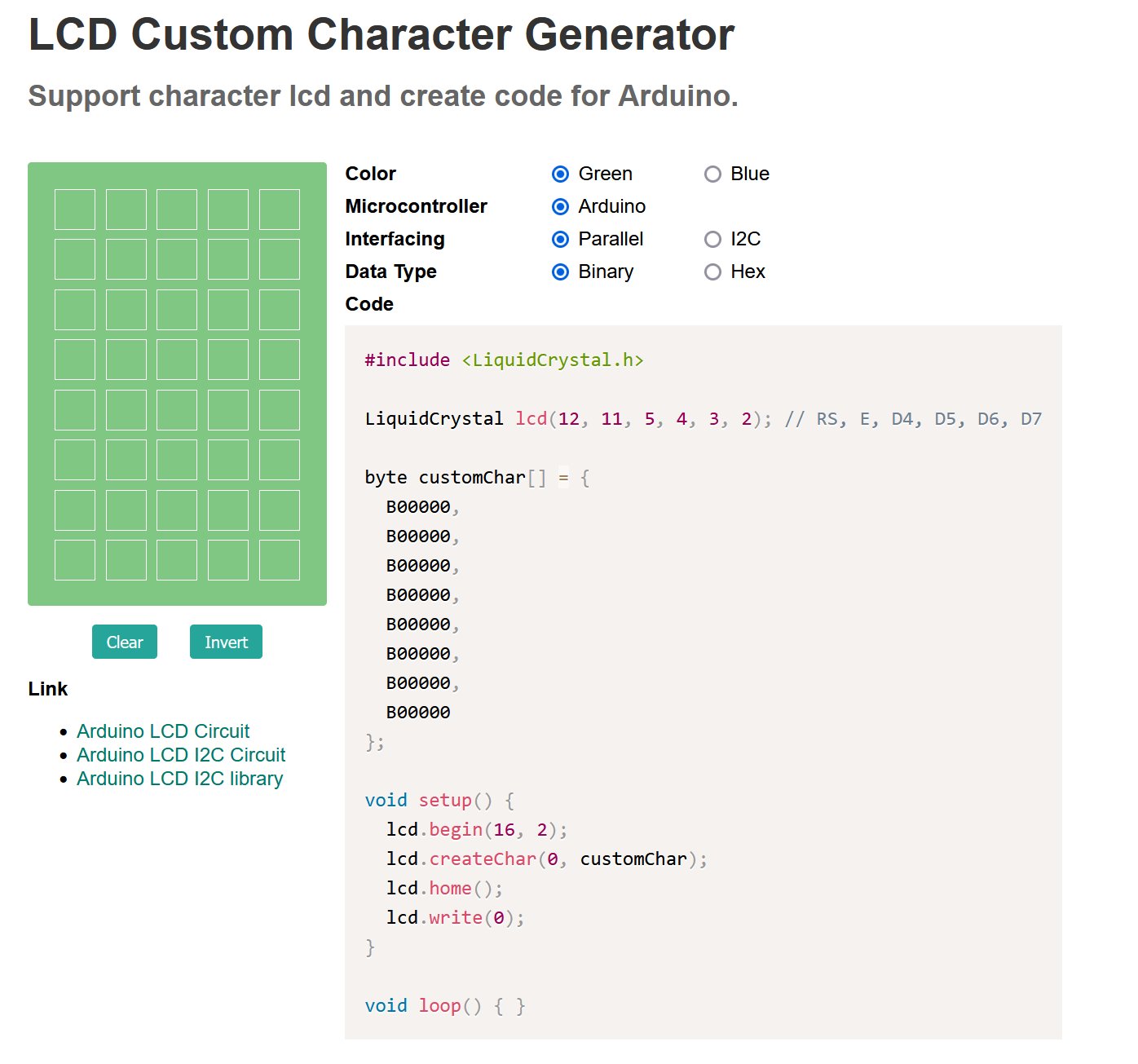Select the Arduino microcontroller radio button
1138x1064 pixels.
point(560,206)
